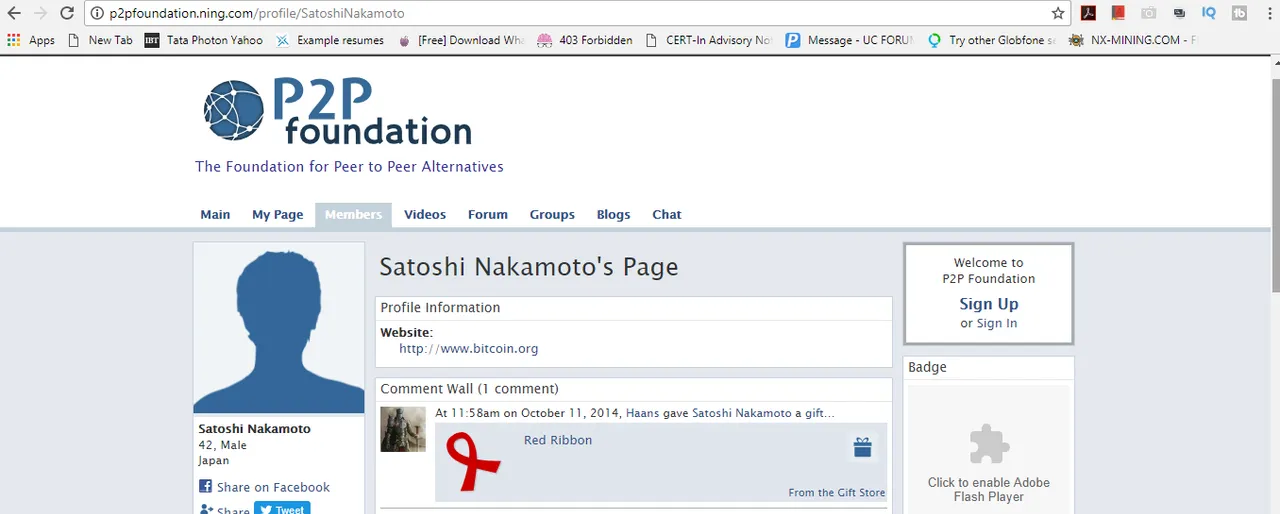Open the Apps grid shortcut
1280x514 pixels.
[x=31, y=40]
